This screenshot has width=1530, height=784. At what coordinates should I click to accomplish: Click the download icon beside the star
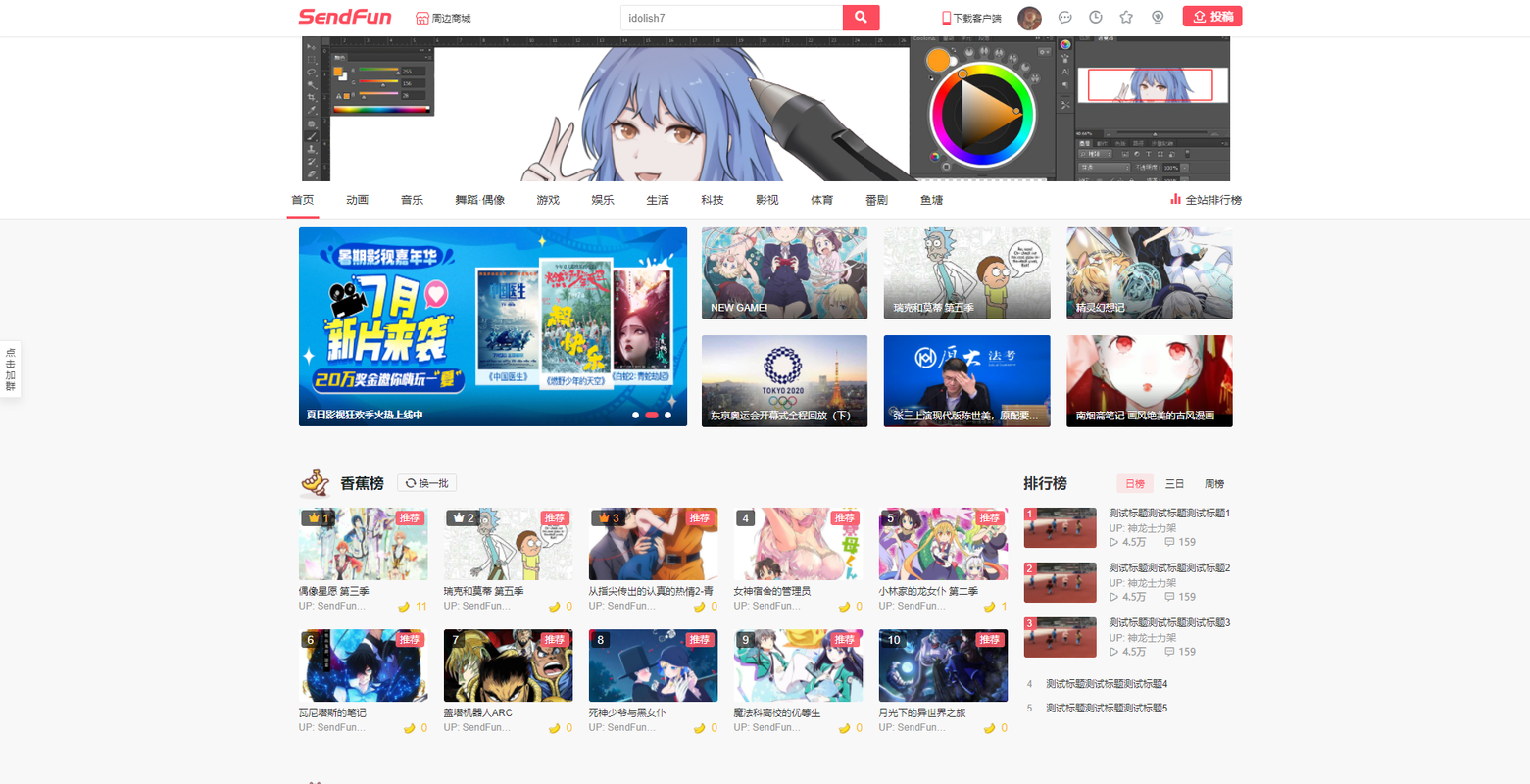pos(1158,18)
